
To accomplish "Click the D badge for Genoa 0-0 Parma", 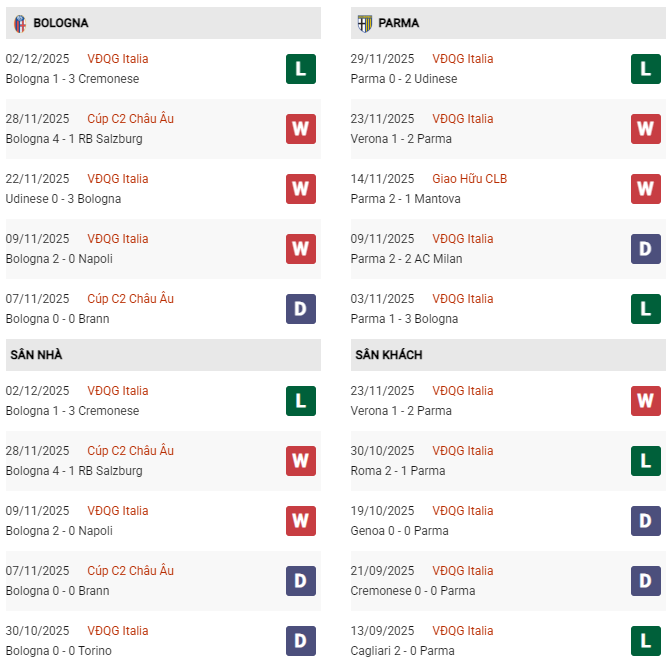I will pyautogui.click(x=645, y=521).
